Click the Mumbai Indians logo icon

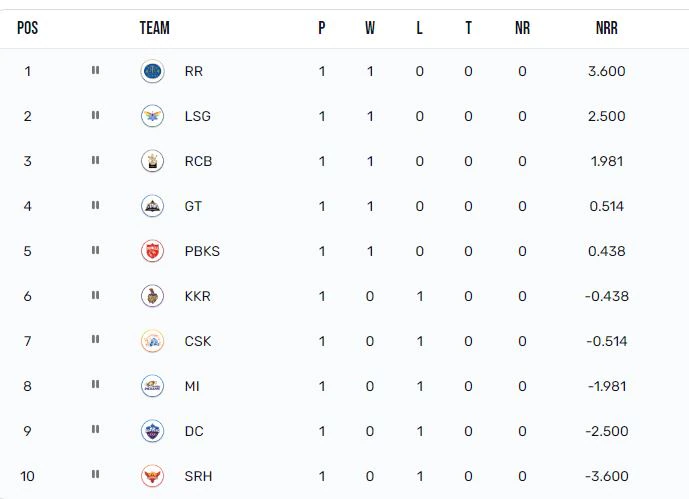152,386
